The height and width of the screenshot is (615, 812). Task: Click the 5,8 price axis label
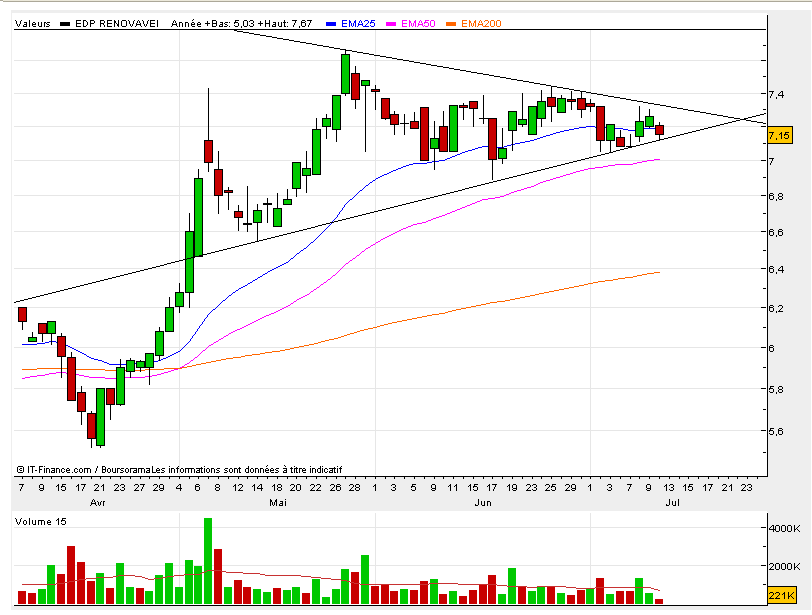click(x=776, y=390)
